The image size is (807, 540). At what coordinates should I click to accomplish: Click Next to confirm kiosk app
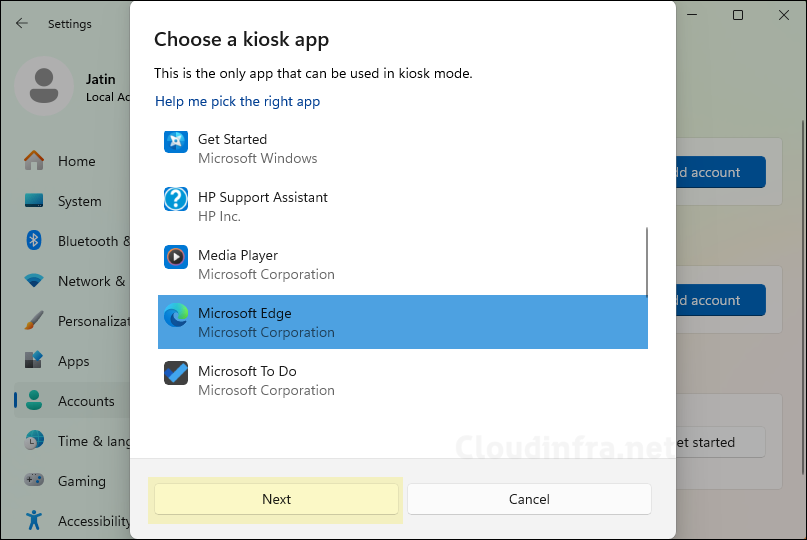coord(276,499)
